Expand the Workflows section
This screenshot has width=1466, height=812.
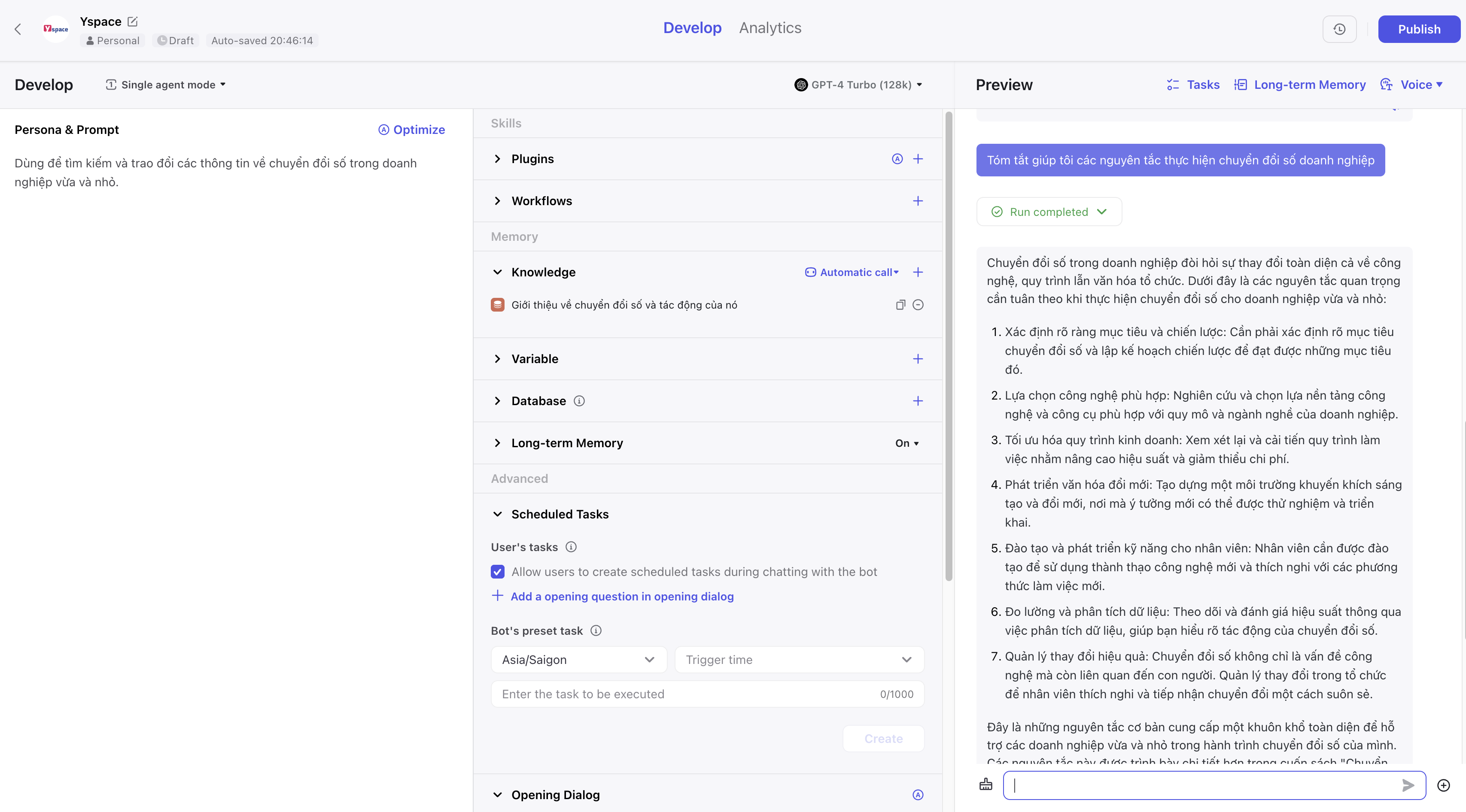click(497, 201)
